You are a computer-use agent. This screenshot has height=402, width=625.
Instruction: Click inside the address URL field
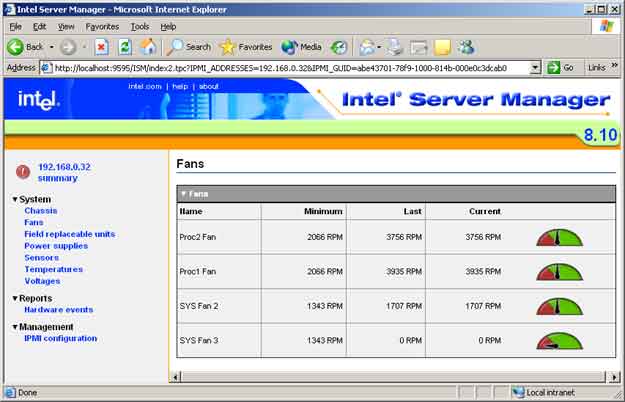coord(290,68)
